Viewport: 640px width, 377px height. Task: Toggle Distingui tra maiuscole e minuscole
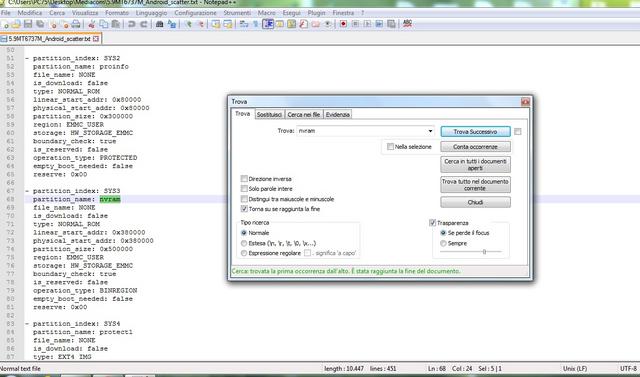[244, 199]
